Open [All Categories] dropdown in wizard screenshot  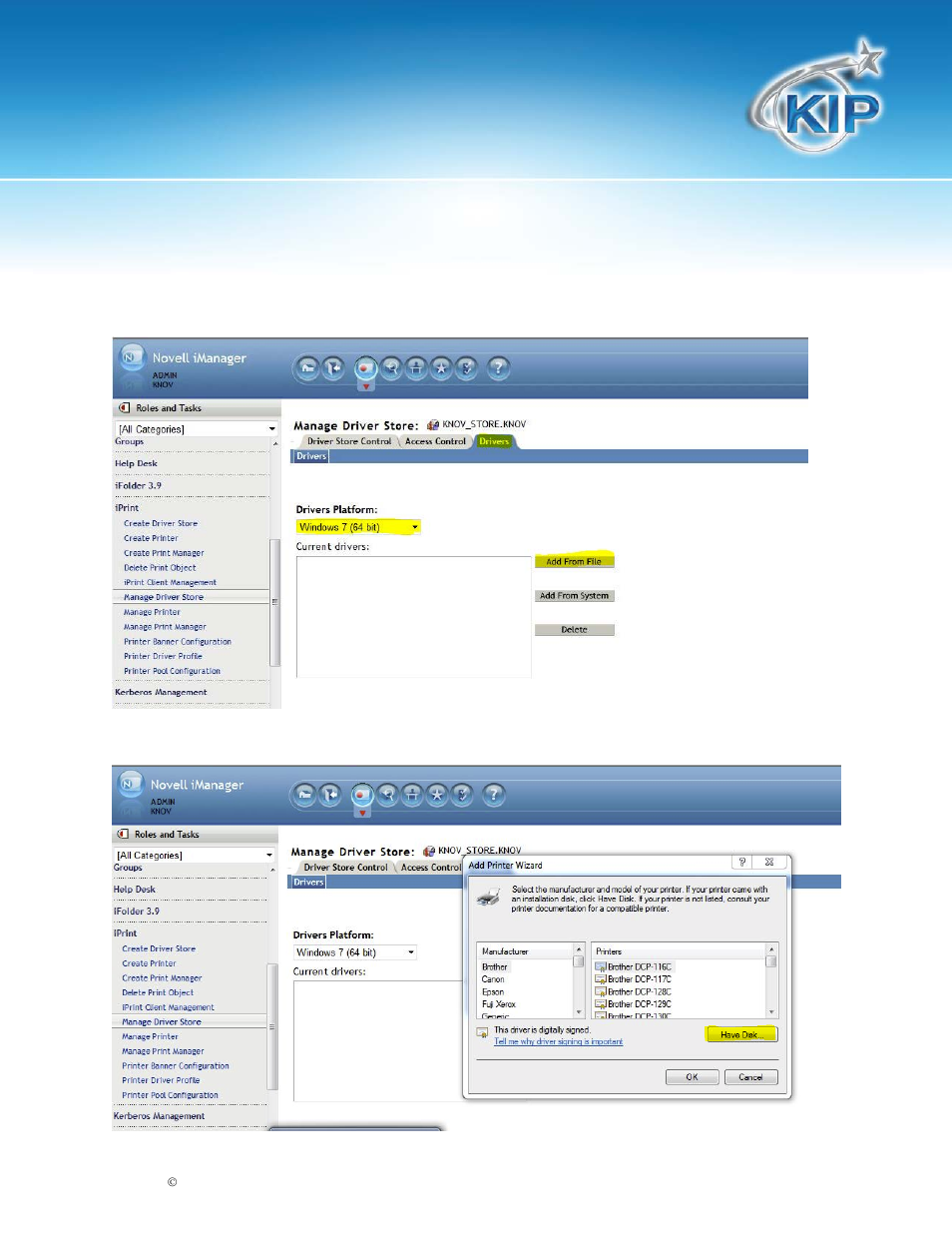194,856
